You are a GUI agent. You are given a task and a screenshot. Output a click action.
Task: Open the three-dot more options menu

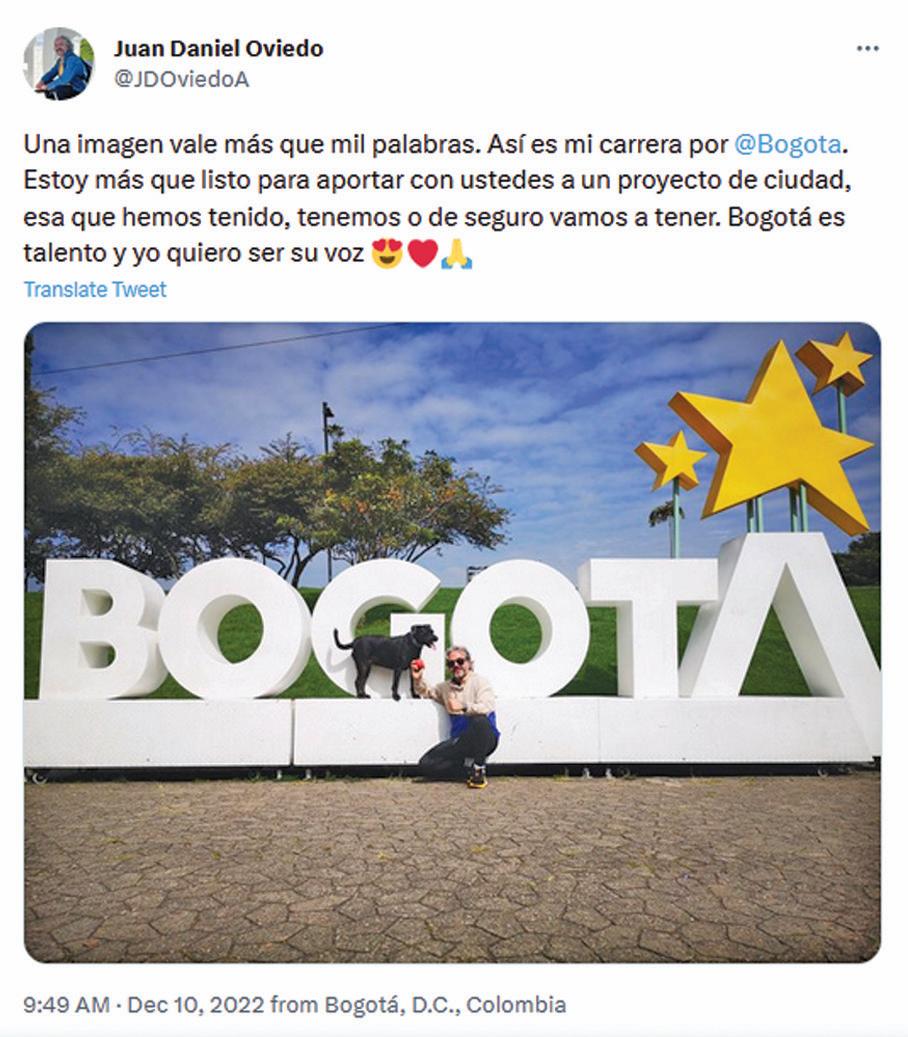coord(867,49)
